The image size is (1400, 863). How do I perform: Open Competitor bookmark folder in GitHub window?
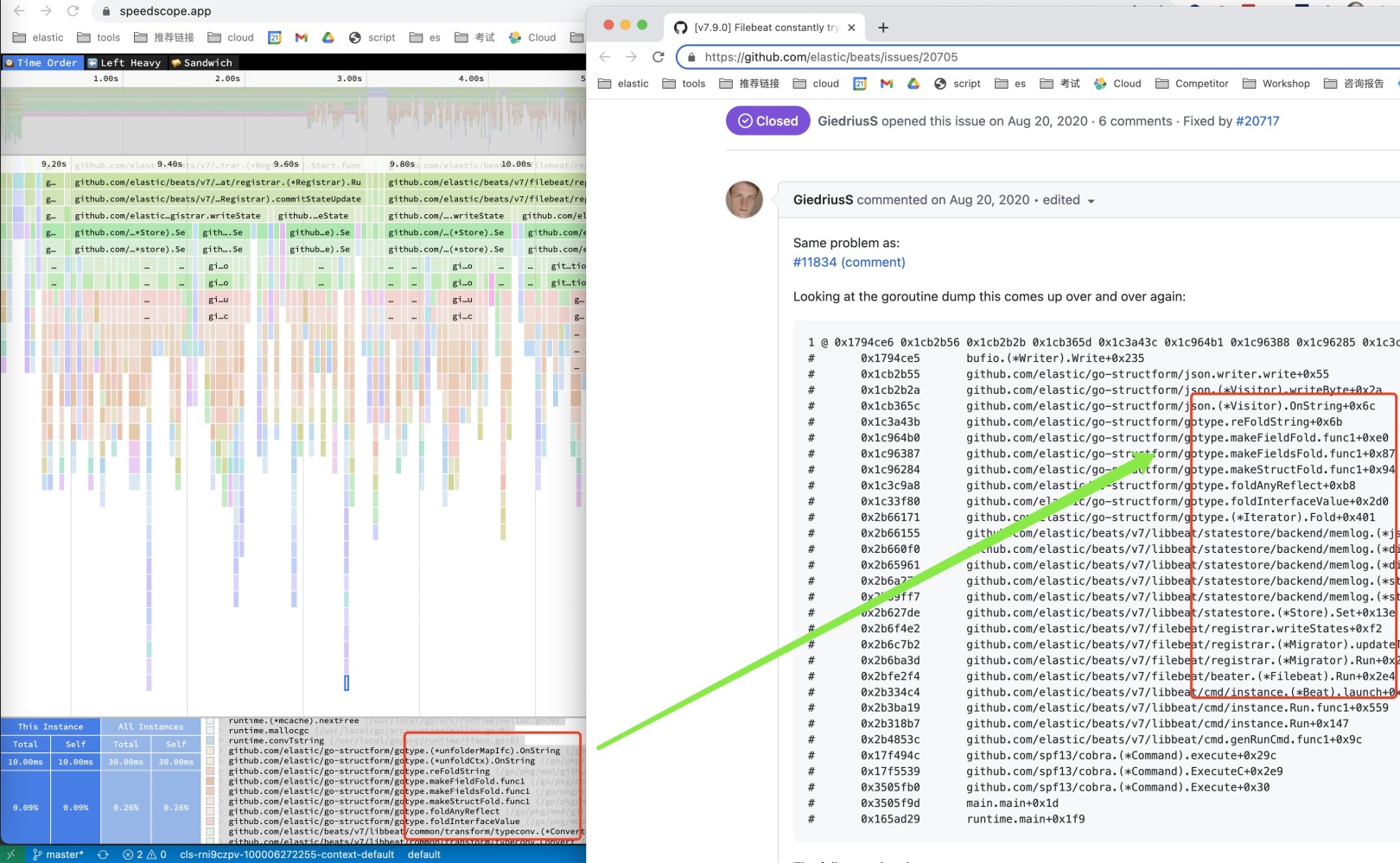(x=1192, y=84)
